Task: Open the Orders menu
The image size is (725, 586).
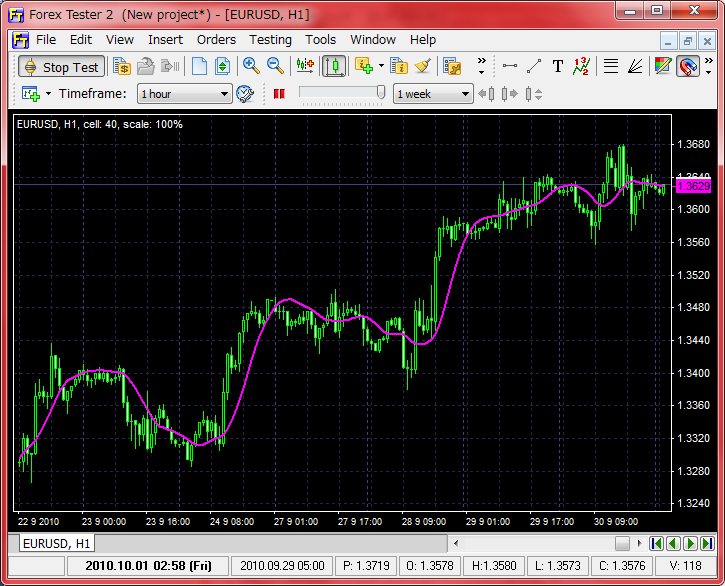Action: (x=216, y=40)
